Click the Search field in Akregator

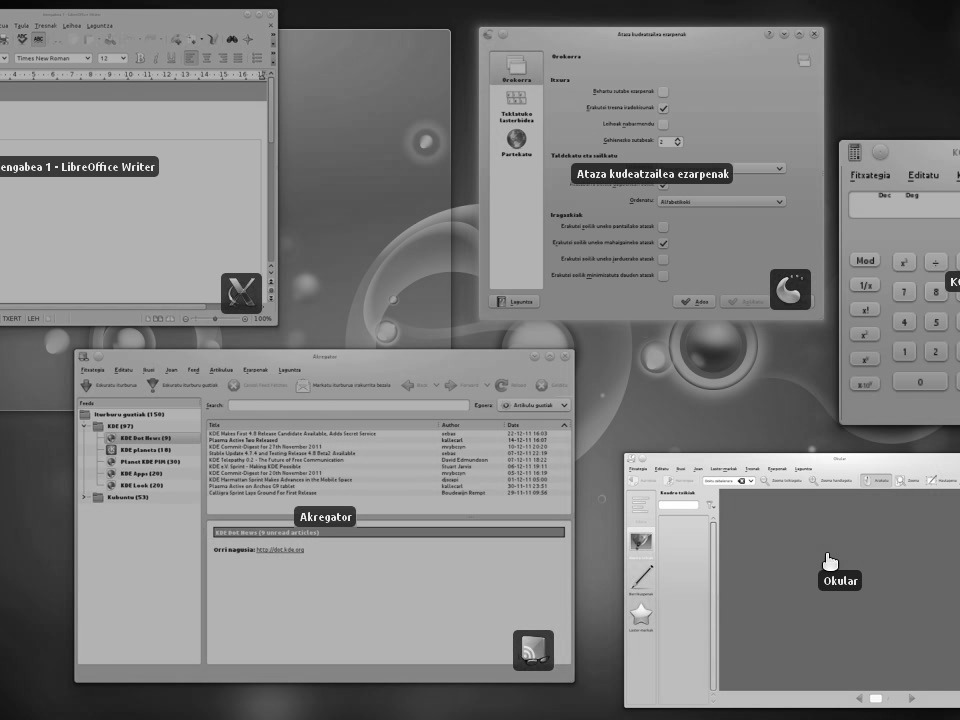point(349,405)
